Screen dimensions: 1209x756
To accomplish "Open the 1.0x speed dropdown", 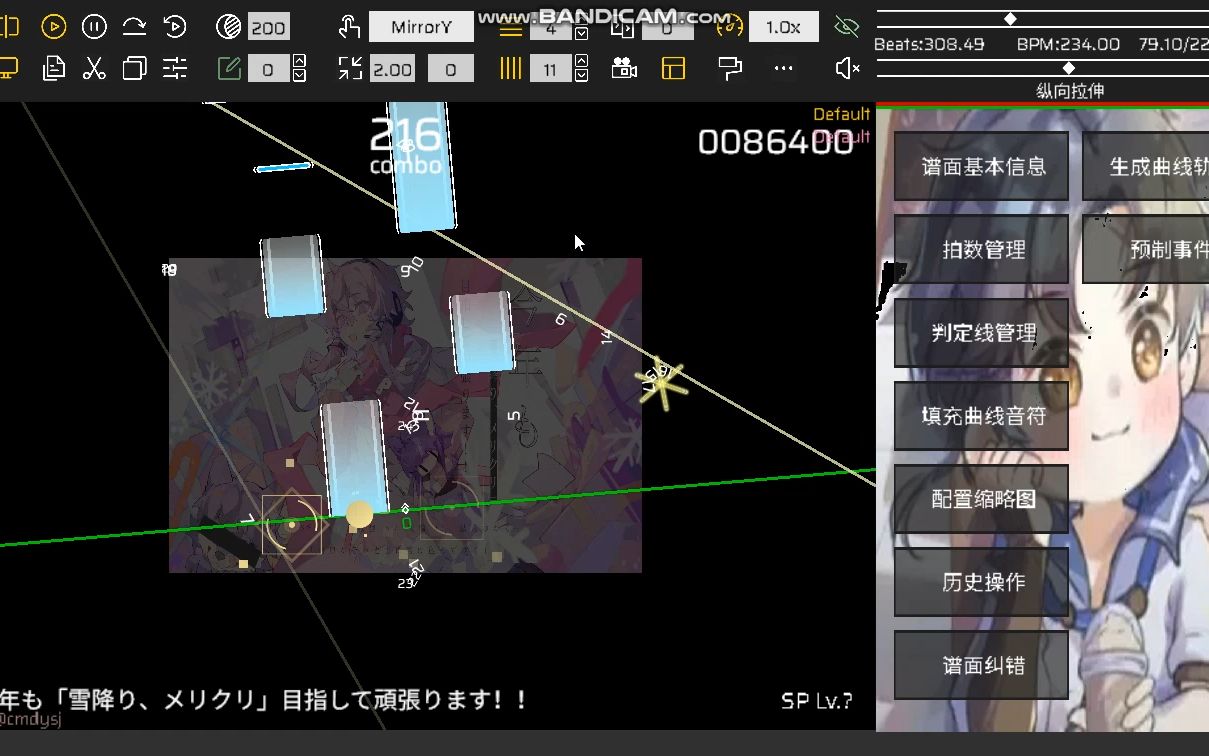I will pos(783,27).
